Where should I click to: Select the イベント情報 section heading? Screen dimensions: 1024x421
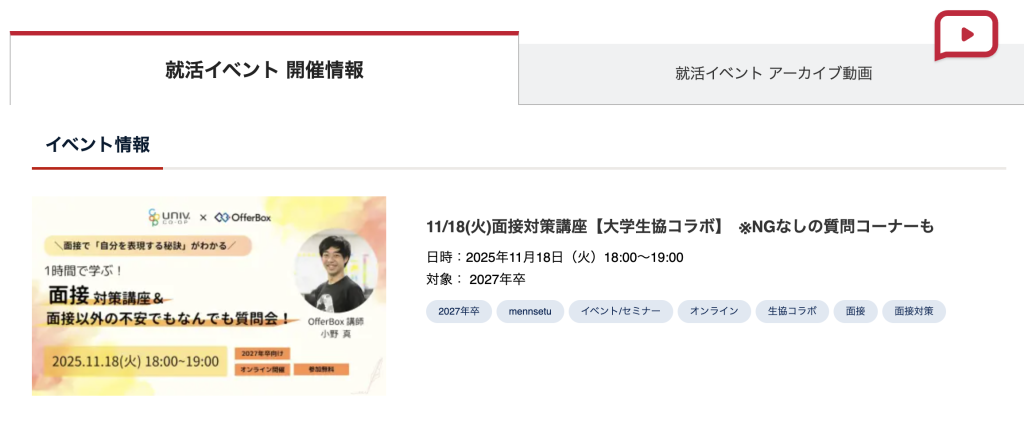97,144
